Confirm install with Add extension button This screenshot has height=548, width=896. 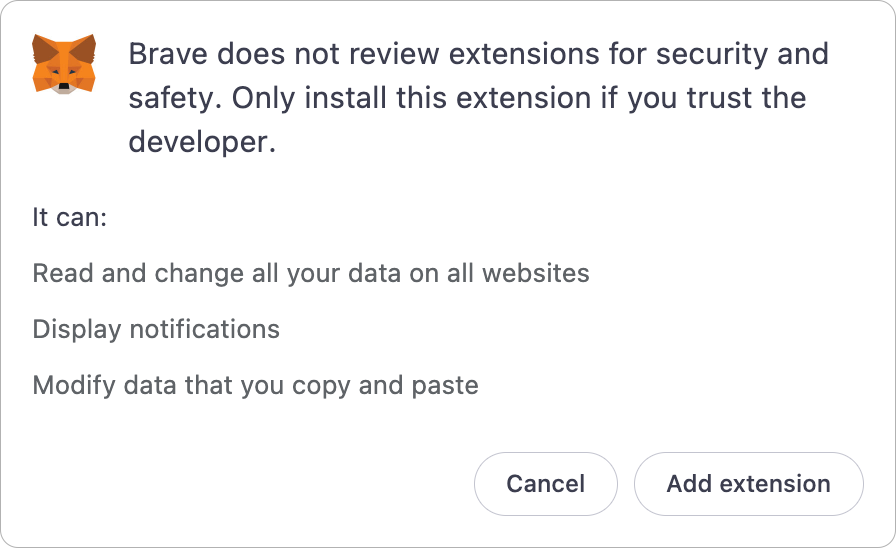coord(749,484)
